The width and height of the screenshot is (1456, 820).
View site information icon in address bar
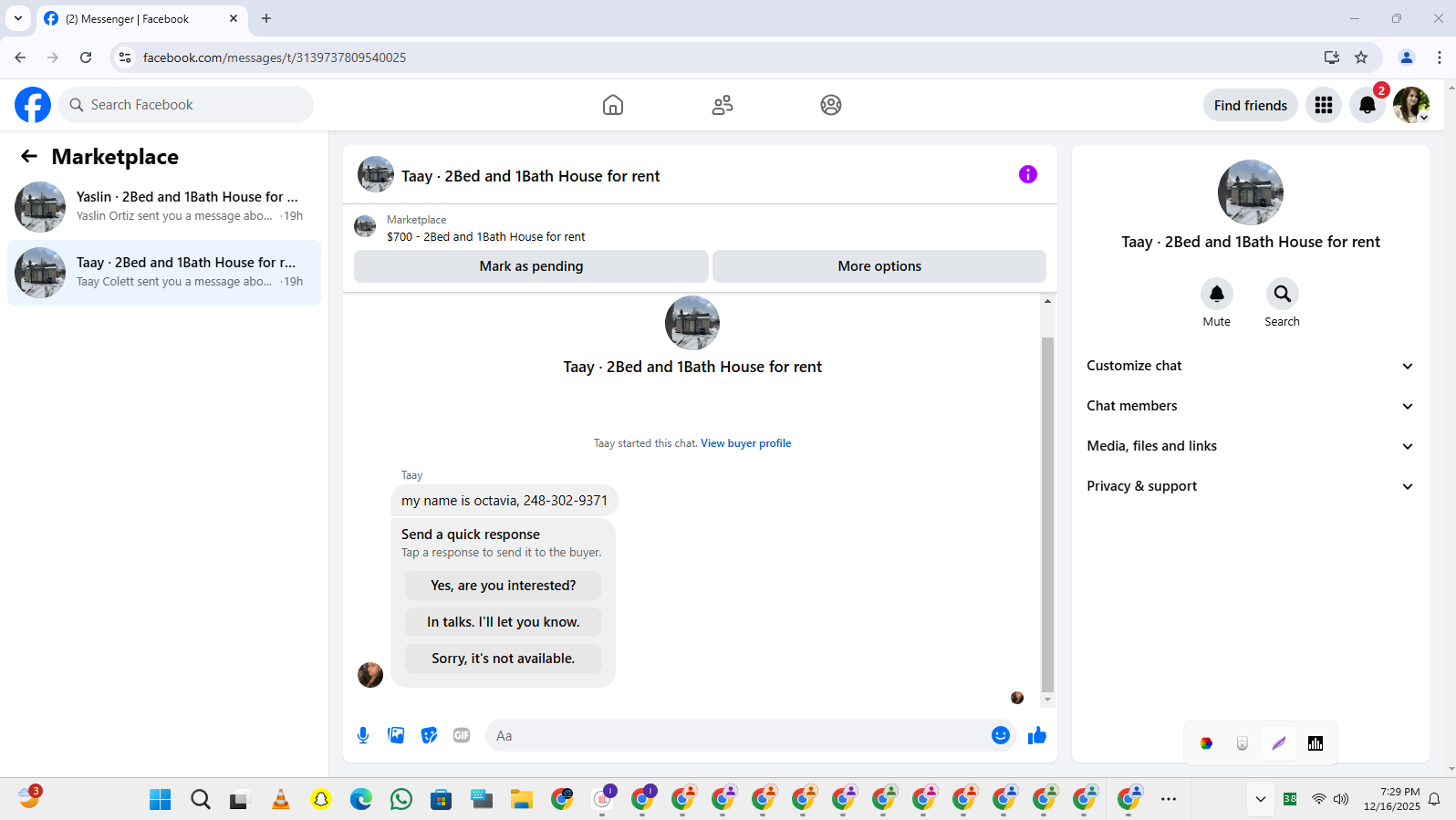pyautogui.click(x=125, y=57)
